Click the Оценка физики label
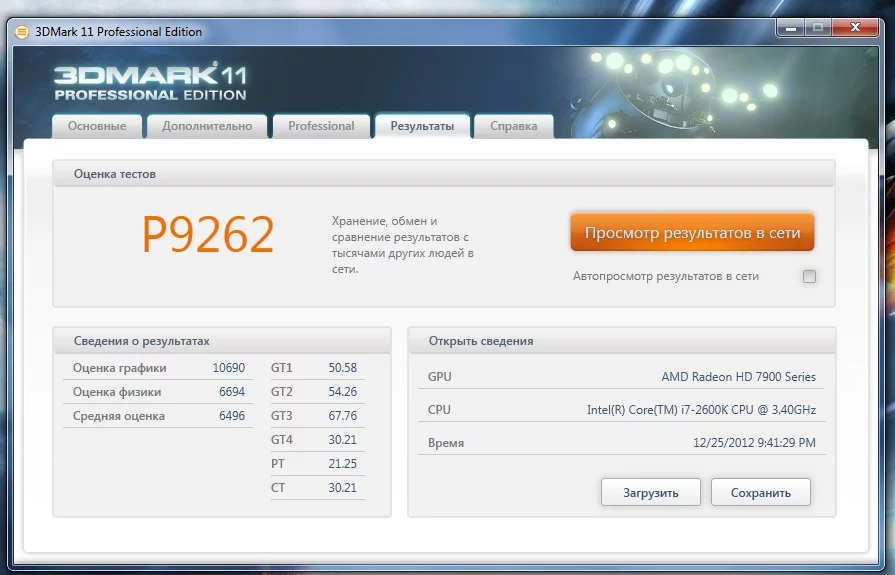 [x=117, y=392]
